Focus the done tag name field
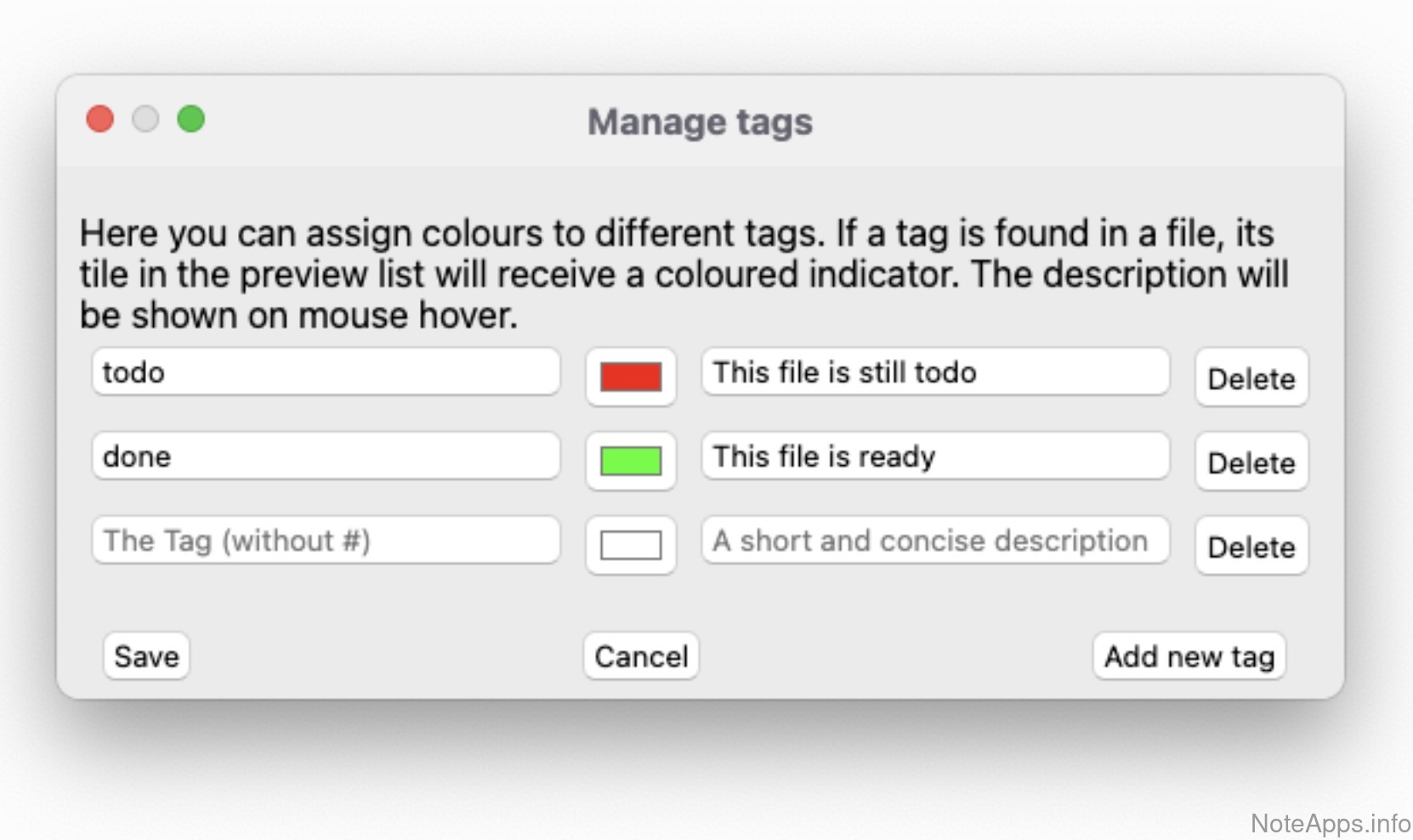Viewport: 1413px width, 840px height. tap(326, 456)
